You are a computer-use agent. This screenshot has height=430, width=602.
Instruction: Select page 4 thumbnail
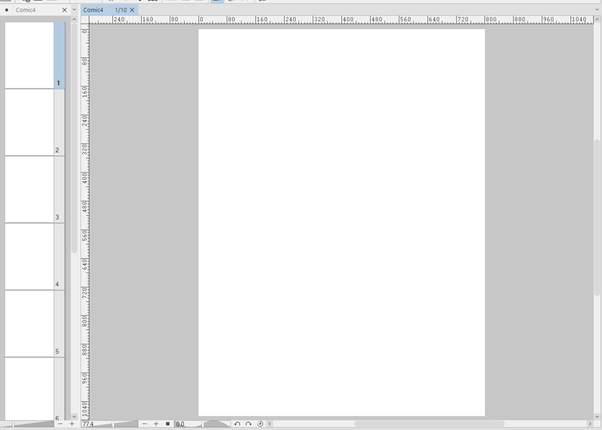pyautogui.click(x=29, y=256)
